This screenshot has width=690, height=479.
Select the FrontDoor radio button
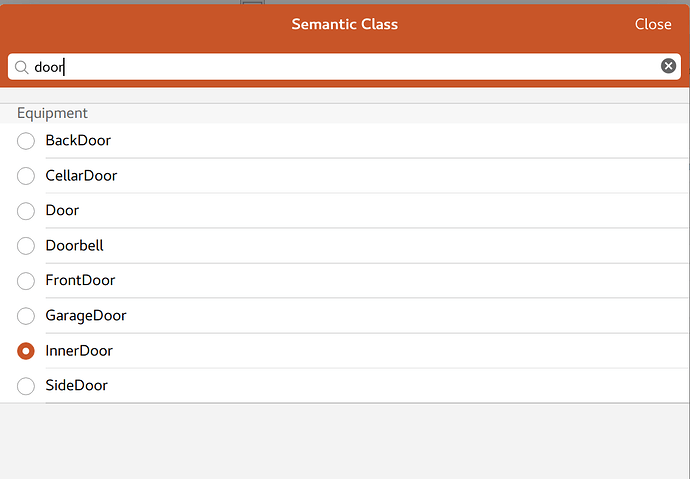26,281
